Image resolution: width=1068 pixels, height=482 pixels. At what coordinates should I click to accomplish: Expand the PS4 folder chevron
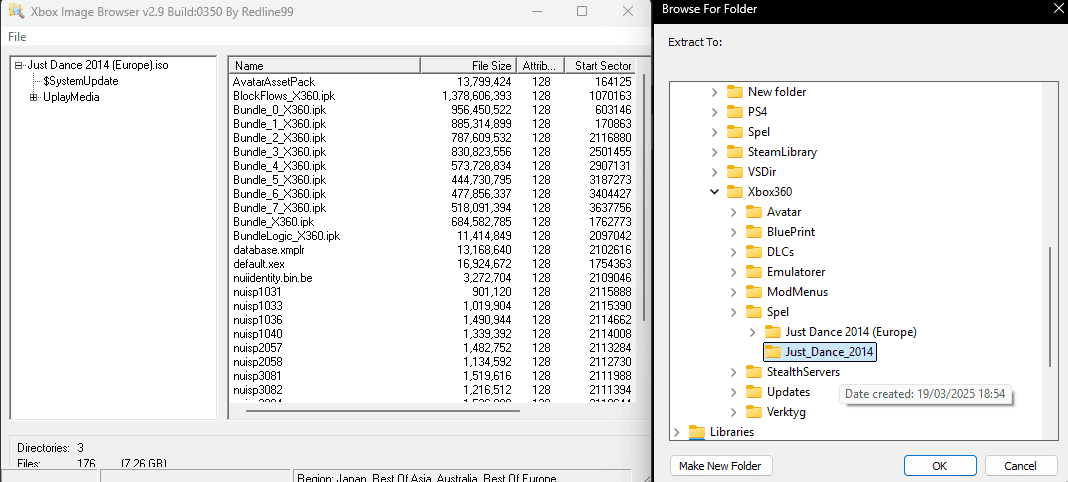[x=714, y=112]
